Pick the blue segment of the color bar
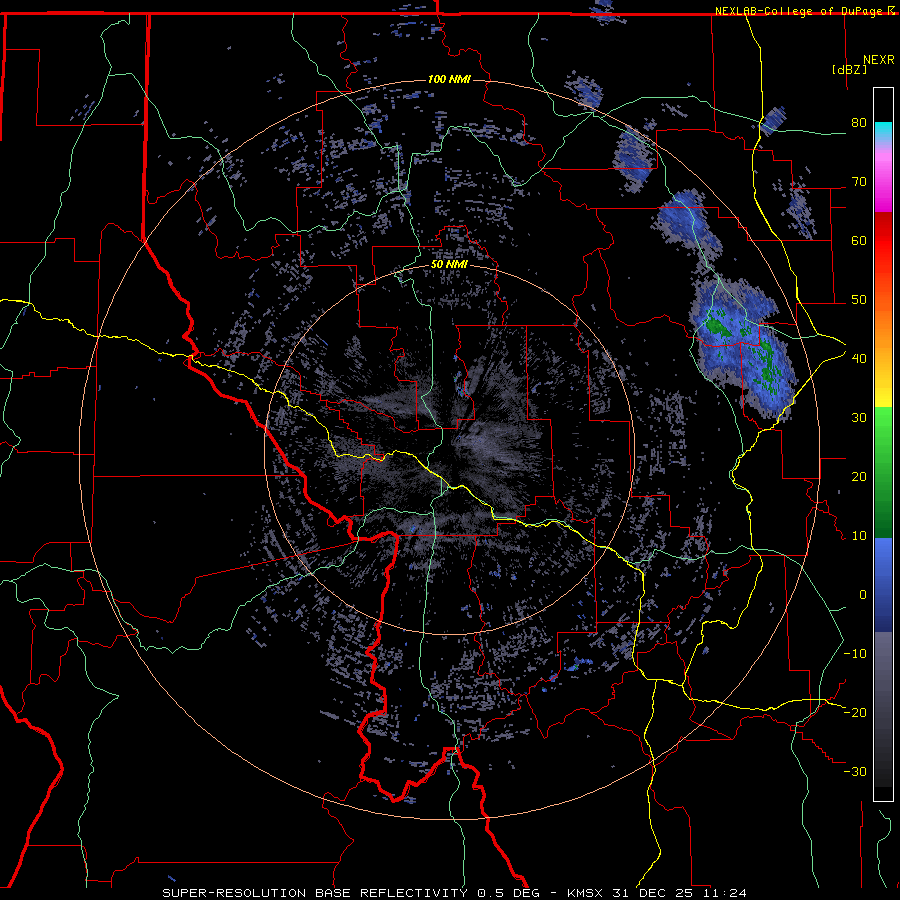 (883, 584)
